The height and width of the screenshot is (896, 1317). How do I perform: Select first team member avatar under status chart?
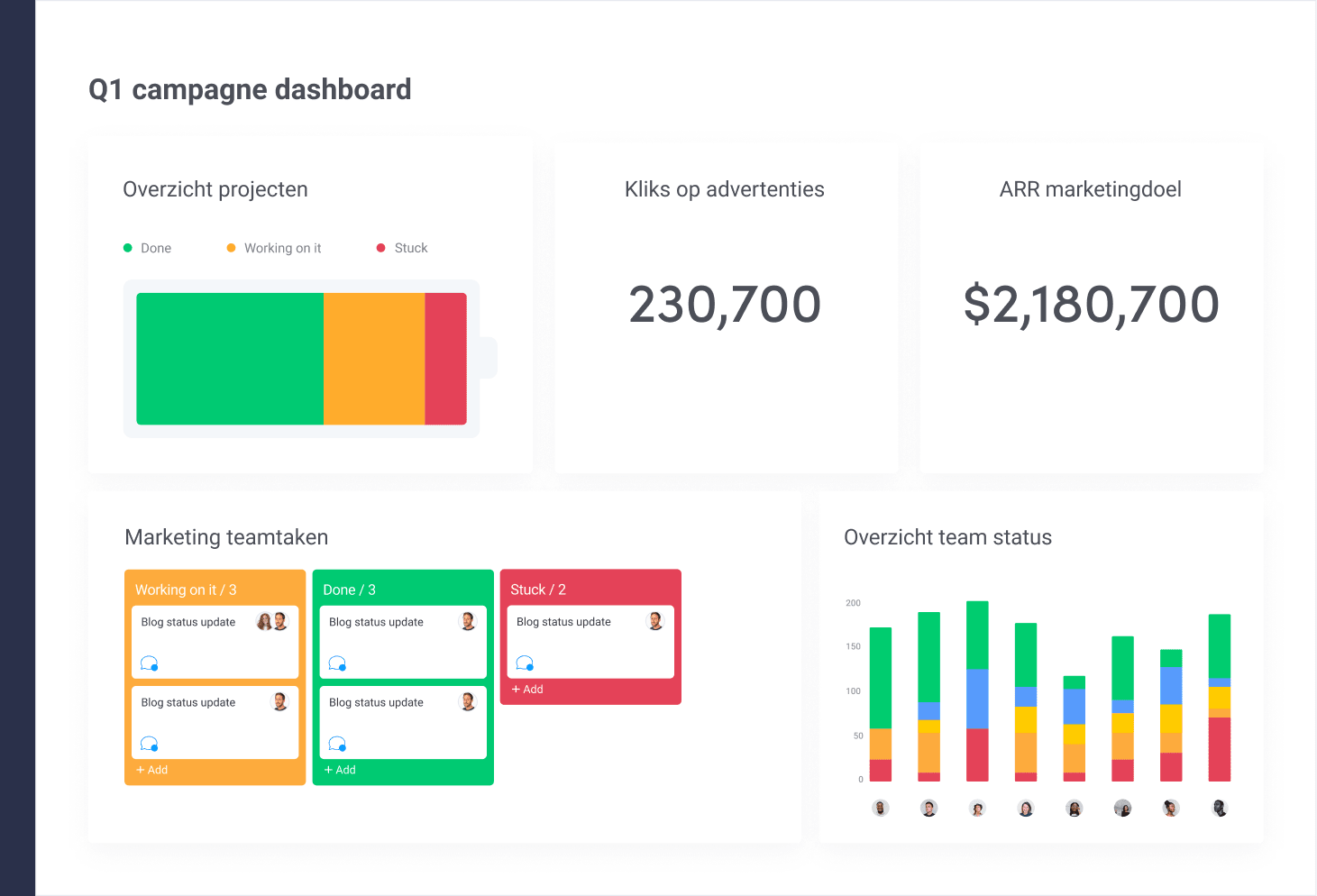881,808
